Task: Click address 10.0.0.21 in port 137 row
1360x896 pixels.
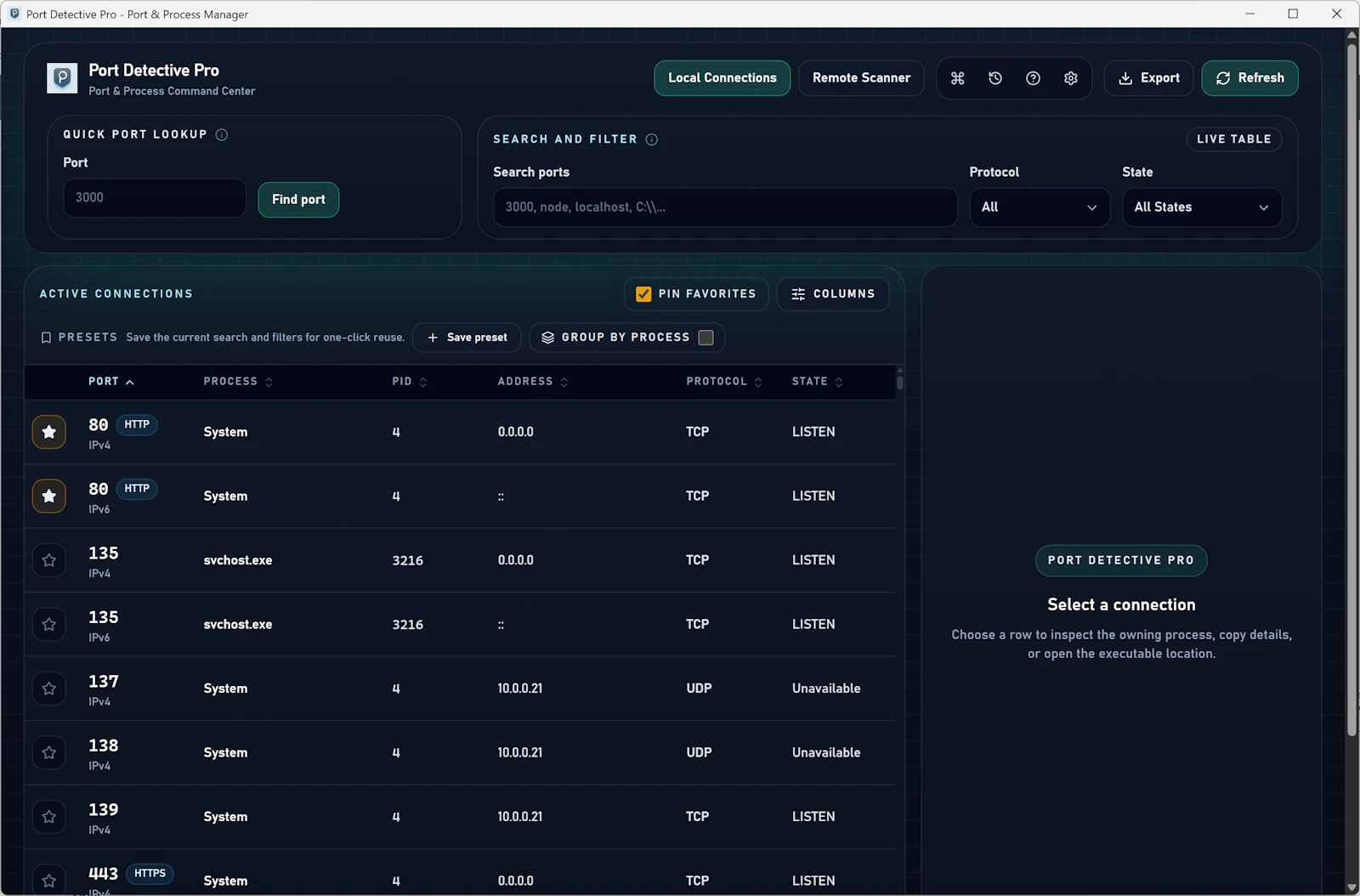Action: coord(519,689)
